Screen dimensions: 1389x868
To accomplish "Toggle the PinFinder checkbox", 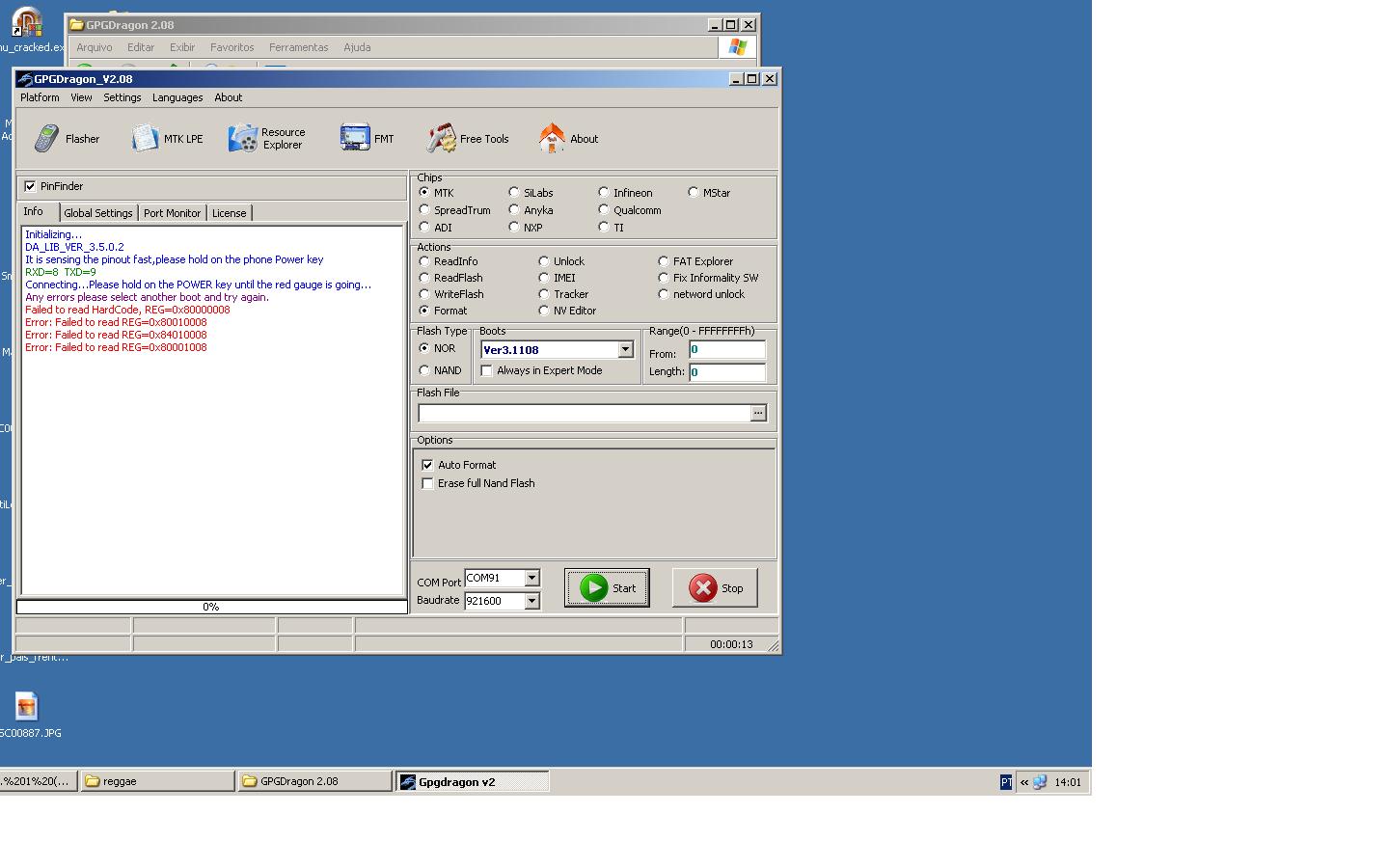I will (x=30, y=186).
